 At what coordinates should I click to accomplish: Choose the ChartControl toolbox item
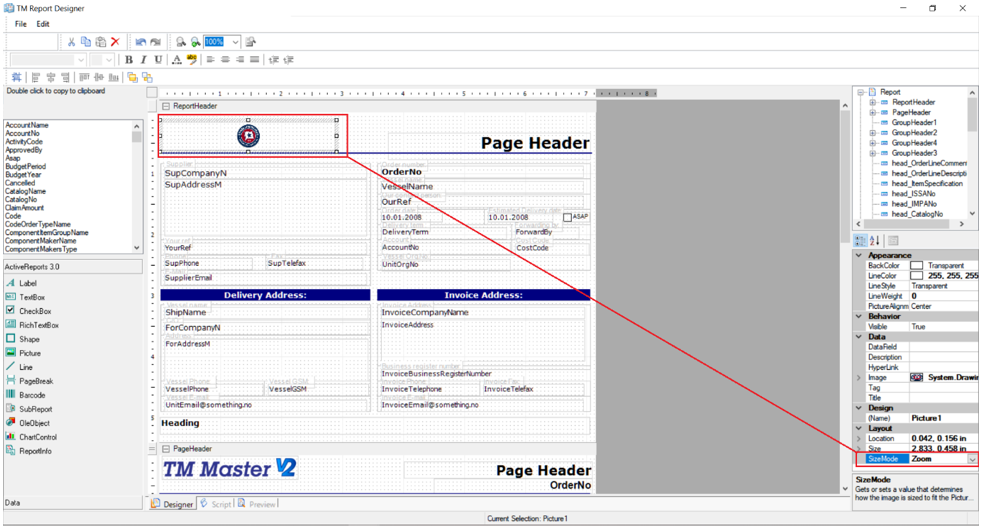coord(37,437)
